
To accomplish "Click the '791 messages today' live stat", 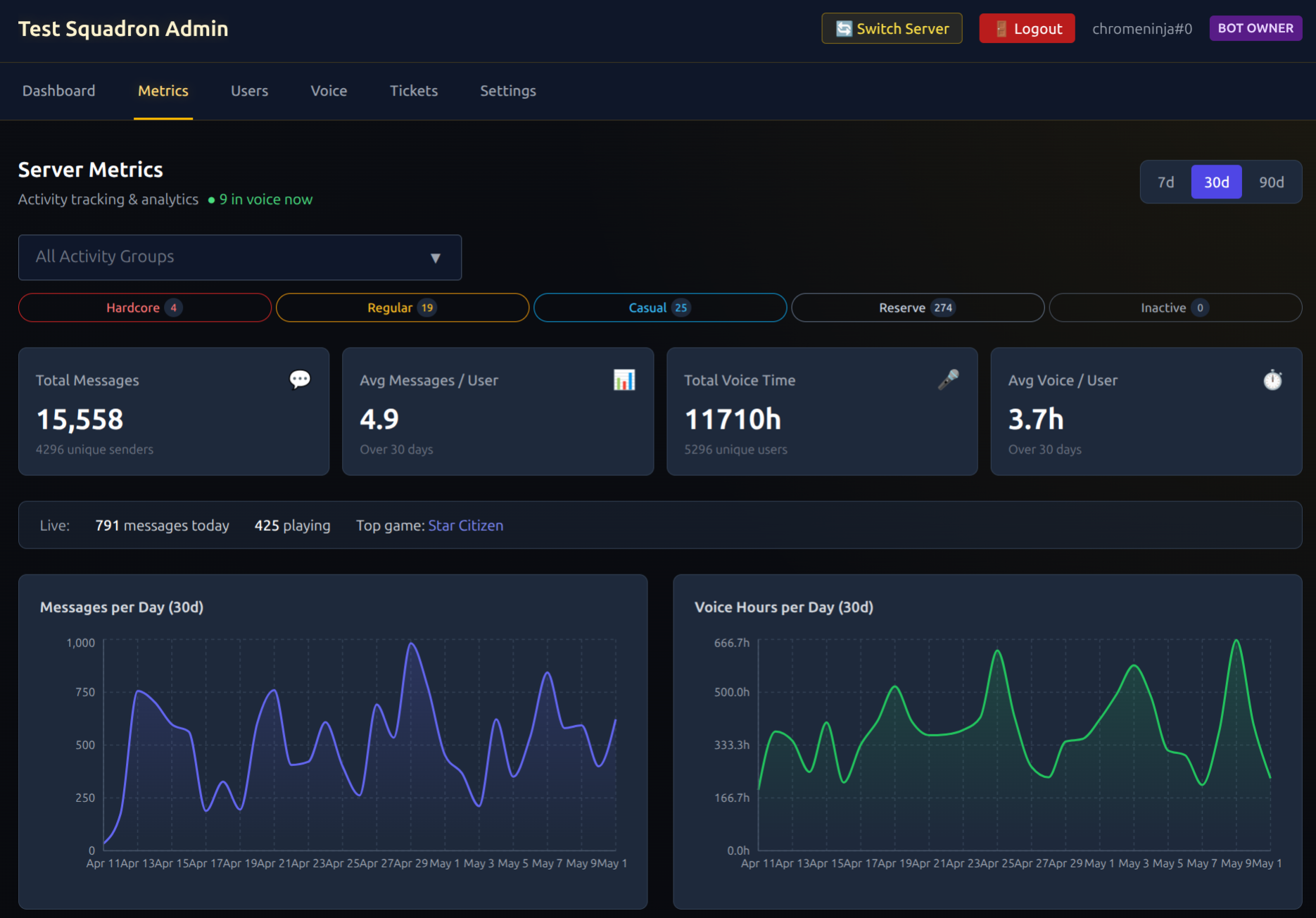I will 162,525.
